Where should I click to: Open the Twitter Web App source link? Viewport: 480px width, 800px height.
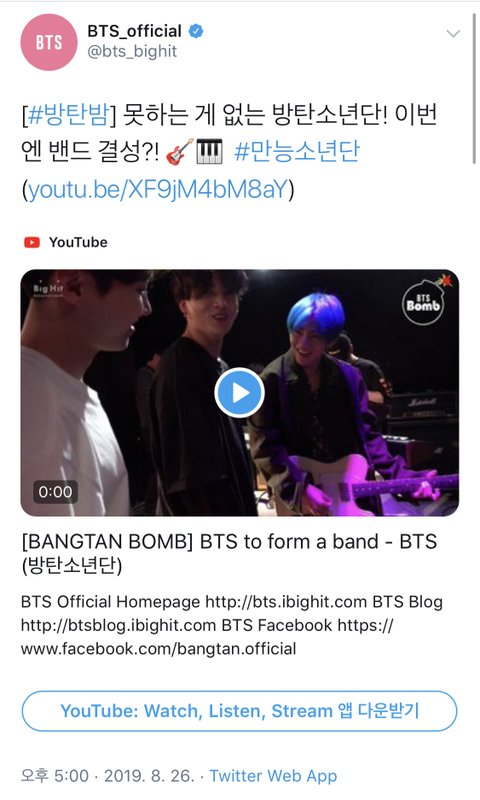tap(273, 776)
